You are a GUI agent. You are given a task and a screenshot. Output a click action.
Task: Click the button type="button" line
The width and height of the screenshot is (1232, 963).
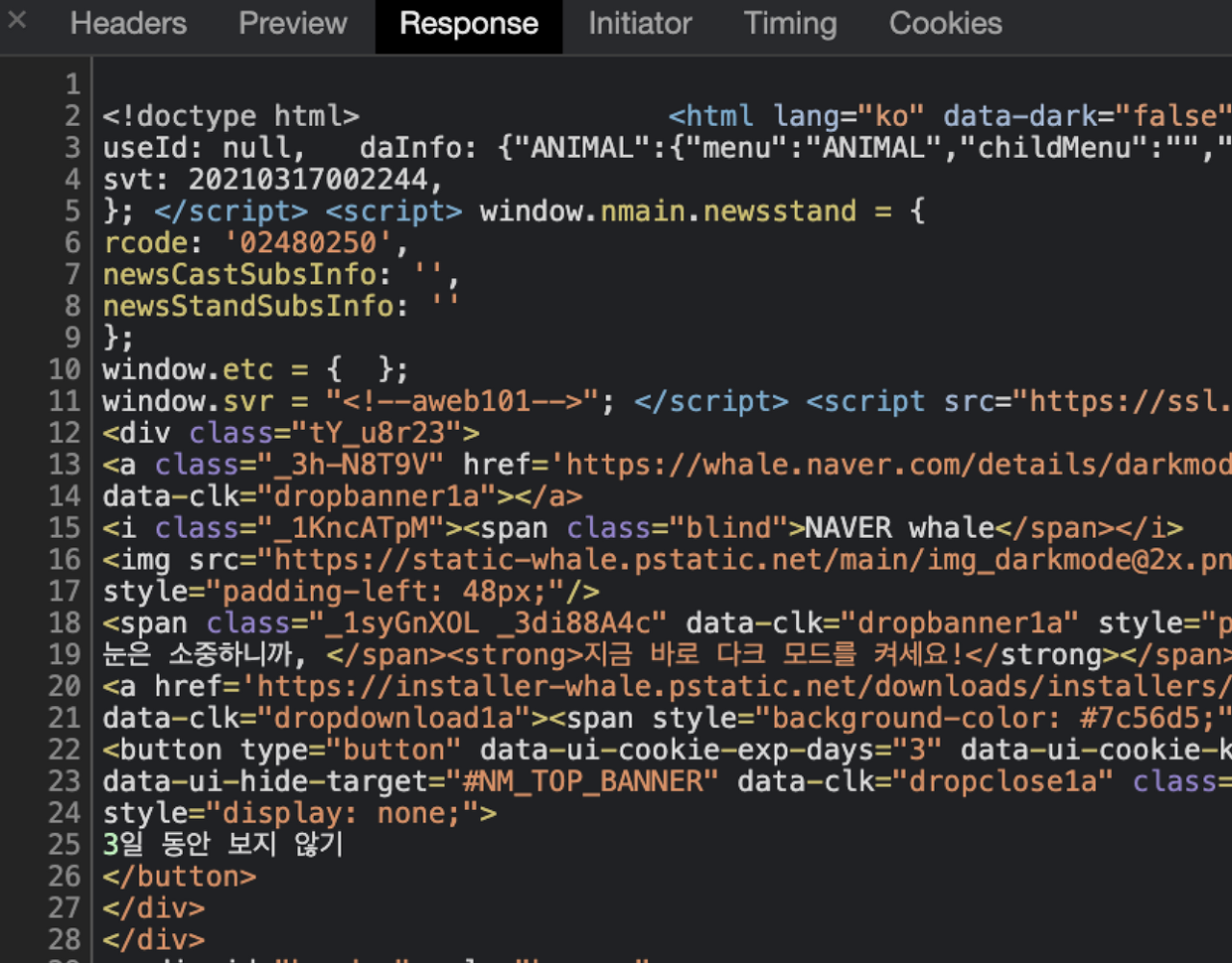(667, 751)
